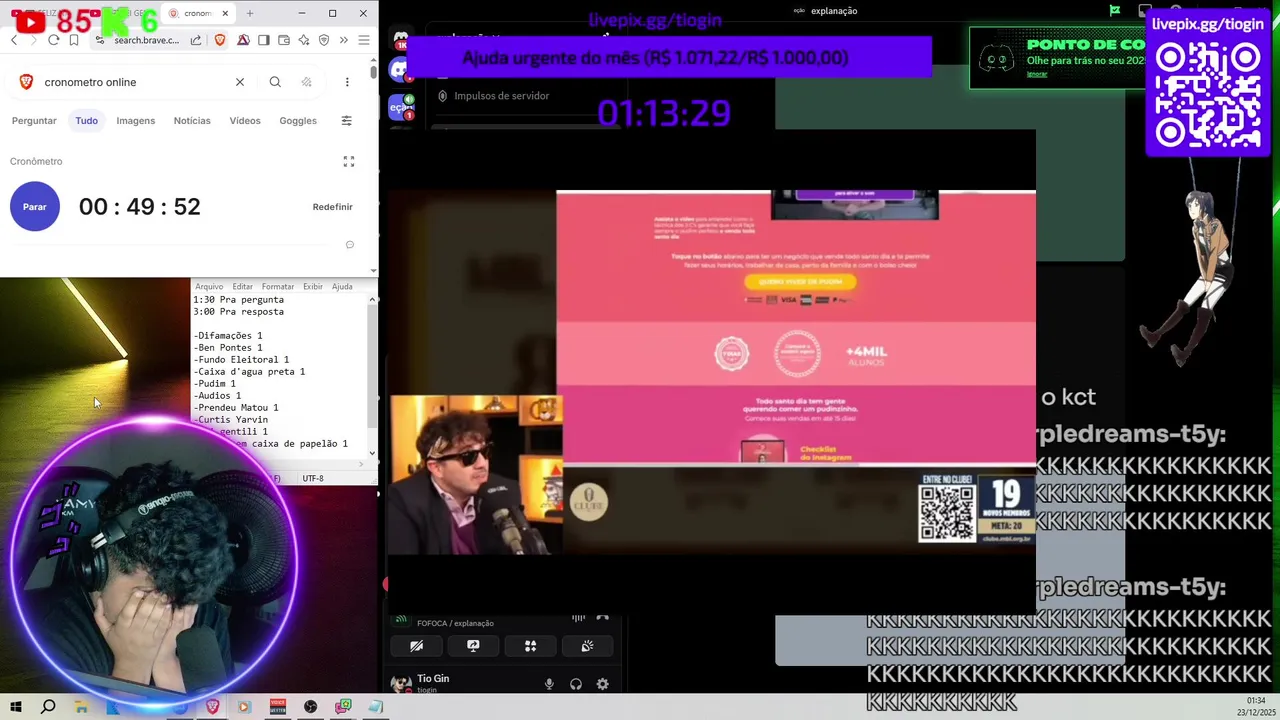Image resolution: width=1280 pixels, height=720 pixels.
Task: Click the AI answer sparkle icon in search box
Action: click(x=306, y=82)
